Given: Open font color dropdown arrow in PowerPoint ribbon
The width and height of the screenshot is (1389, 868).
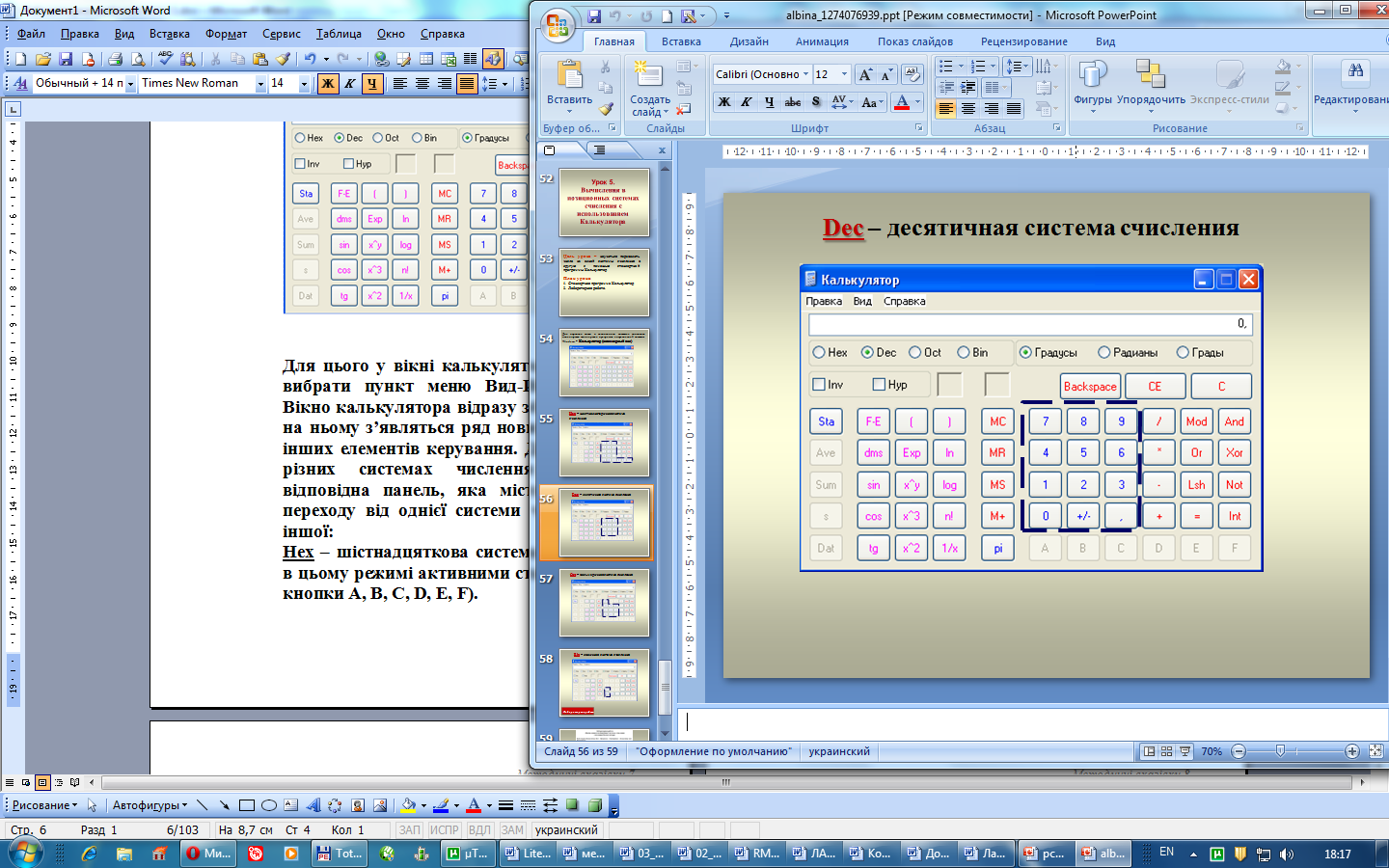Looking at the screenshot, I should pyautogui.click(x=917, y=101).
